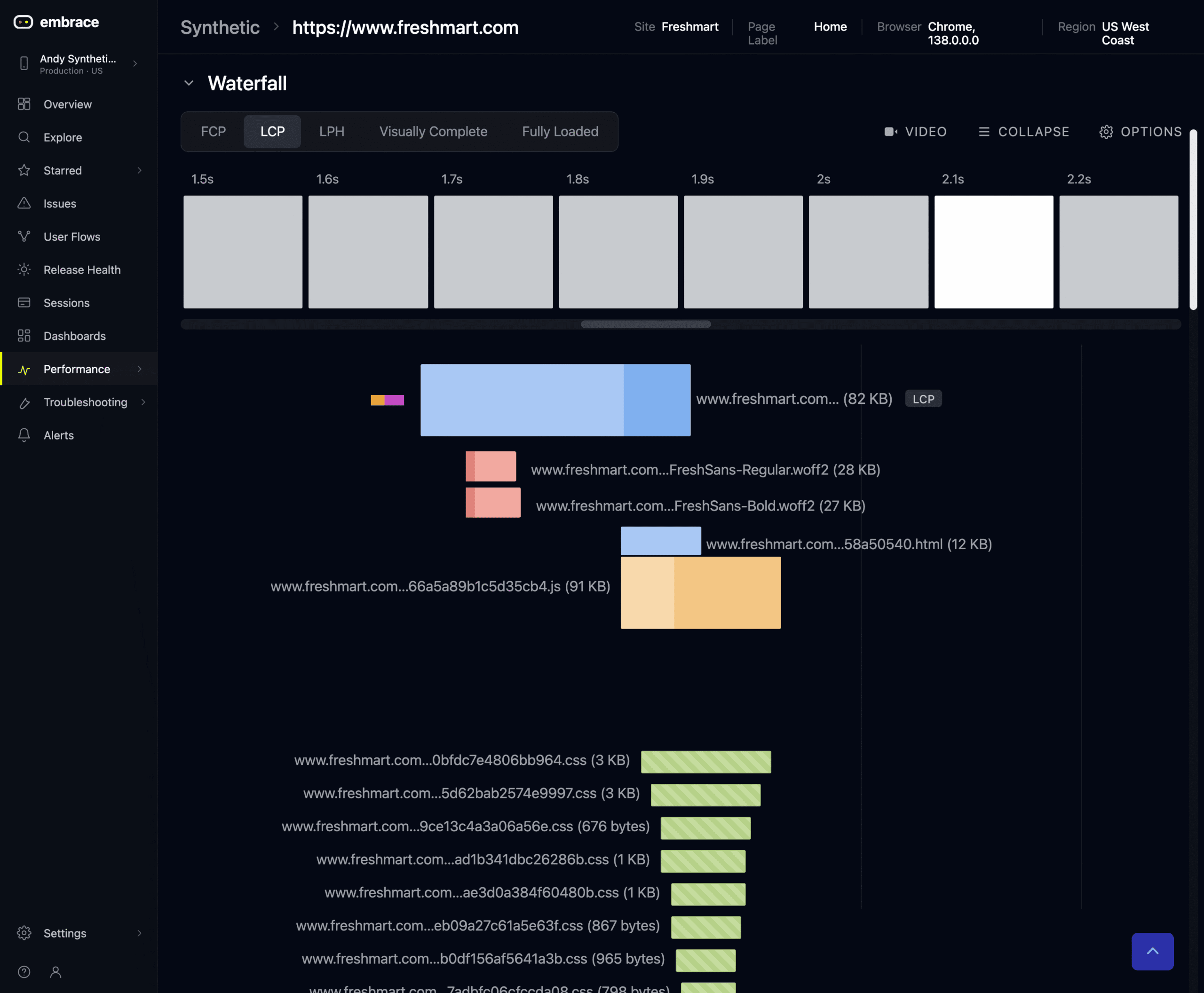The image size is (1204, 993).
Task: Click the LCP badge on the waterfall
Action: 923,399
